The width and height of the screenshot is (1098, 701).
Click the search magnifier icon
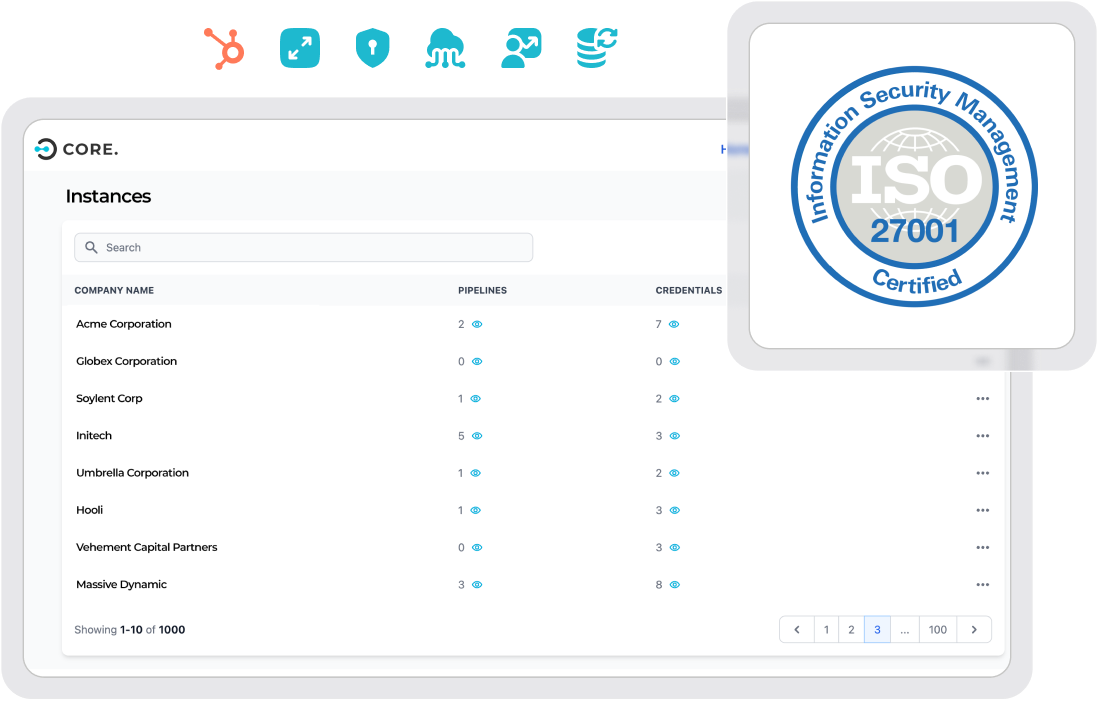tap(91, 247)
